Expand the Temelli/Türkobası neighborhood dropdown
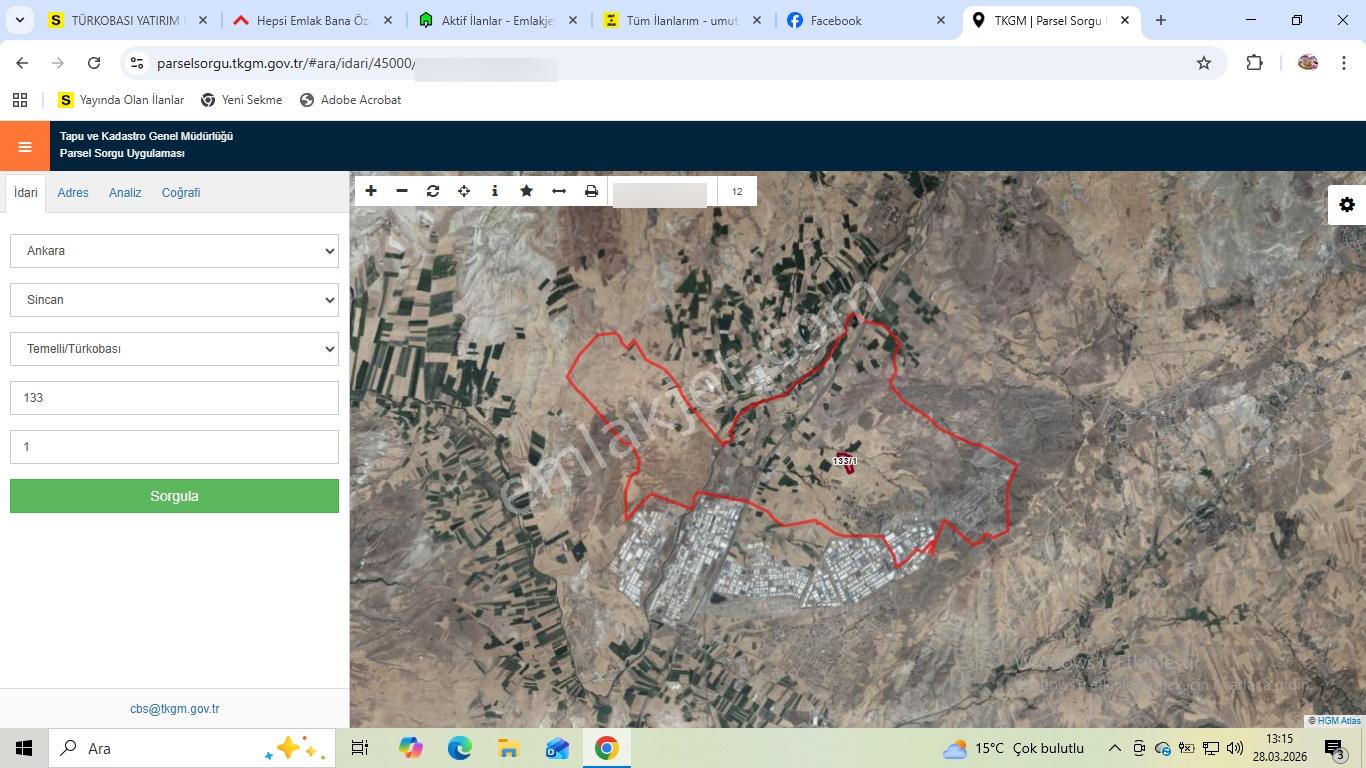1366x768 pixels. (174, 349)
